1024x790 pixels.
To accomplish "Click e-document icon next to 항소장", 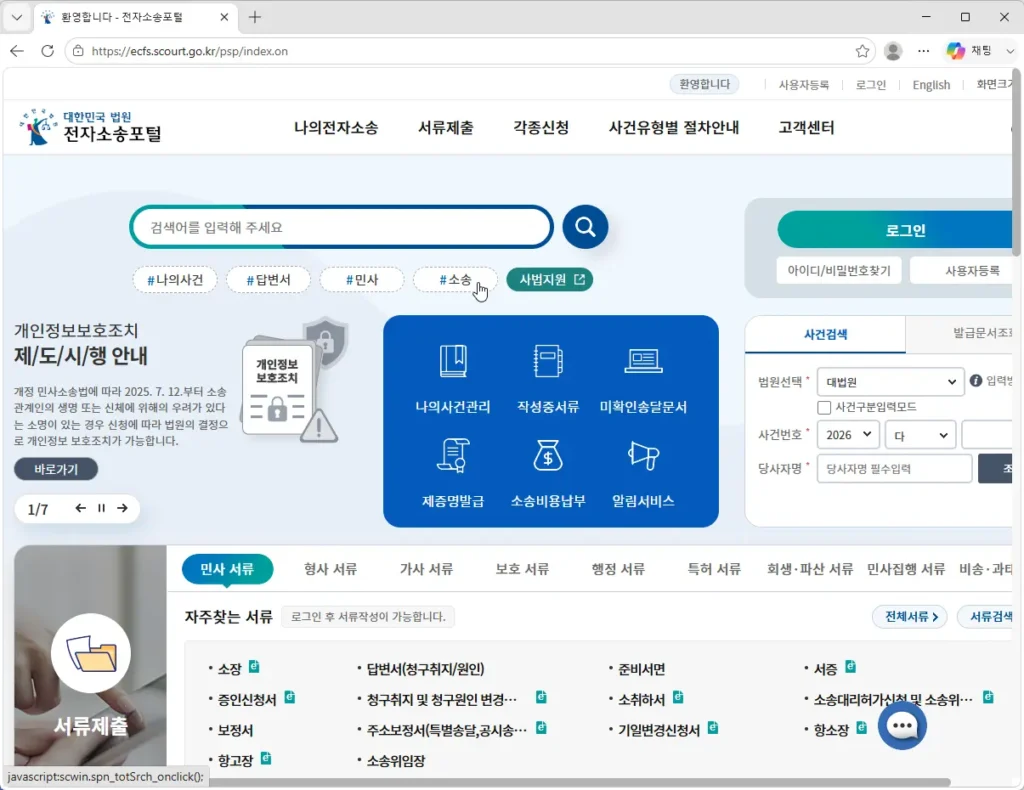I will tap(861, 727).
